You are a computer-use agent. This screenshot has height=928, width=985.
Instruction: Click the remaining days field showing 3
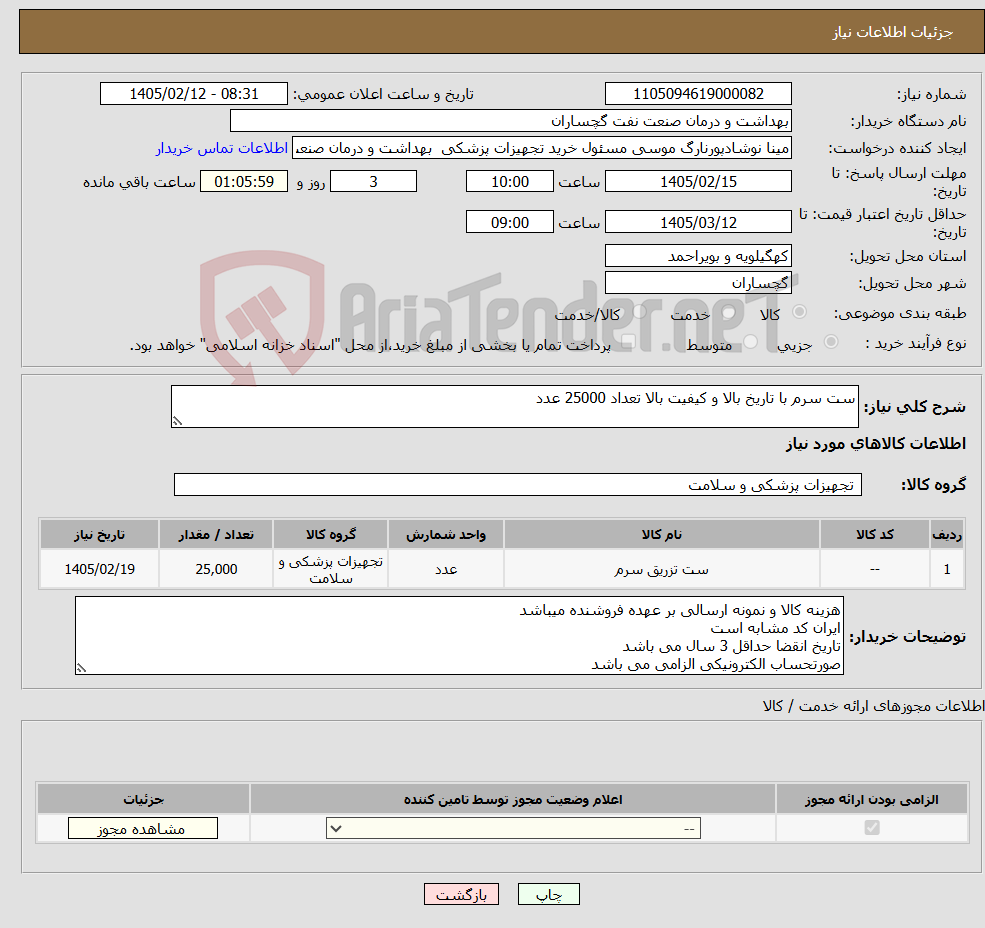373,182
